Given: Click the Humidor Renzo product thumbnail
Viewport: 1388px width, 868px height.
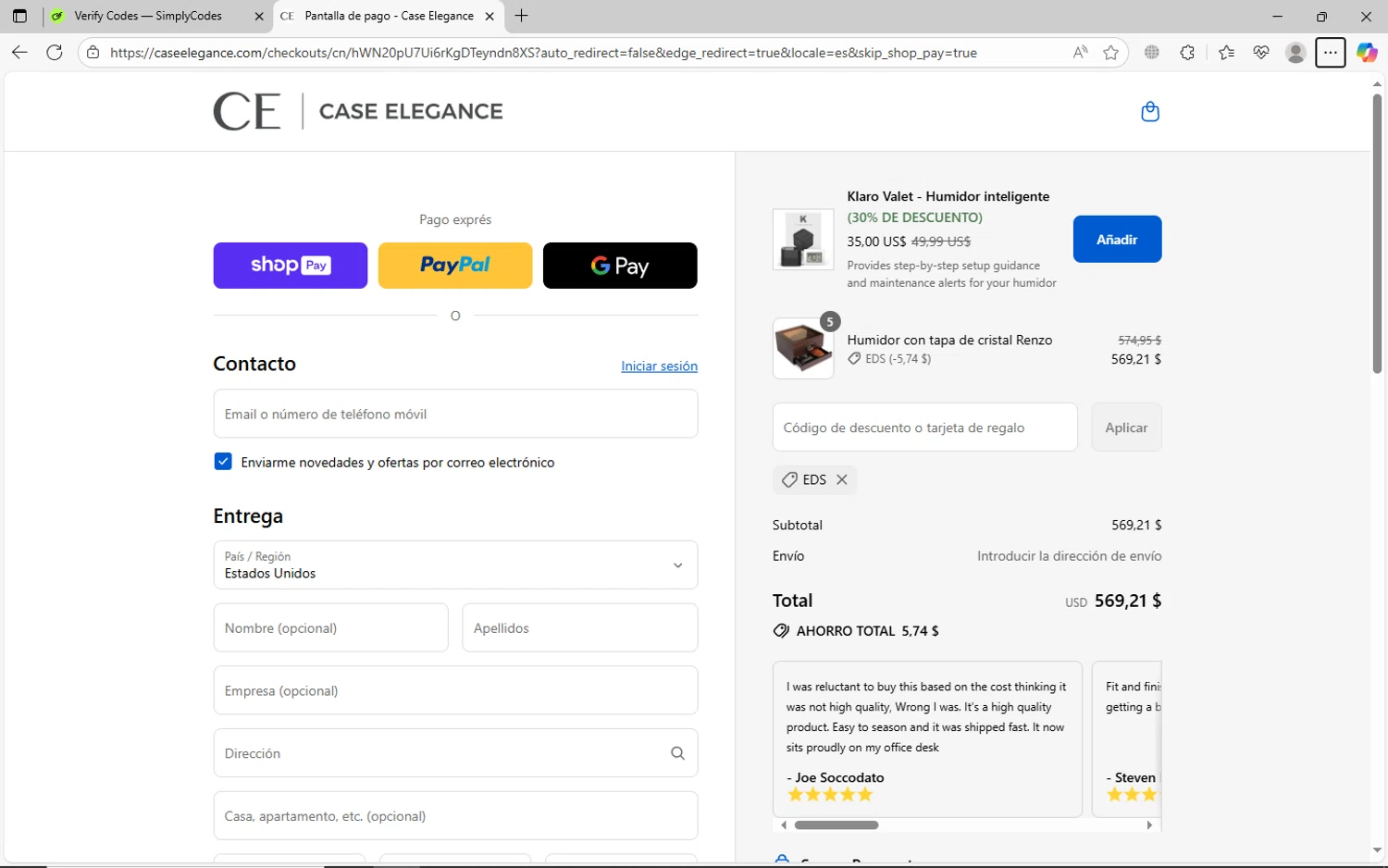Looking at the screenshot, I should click(803, 349).
